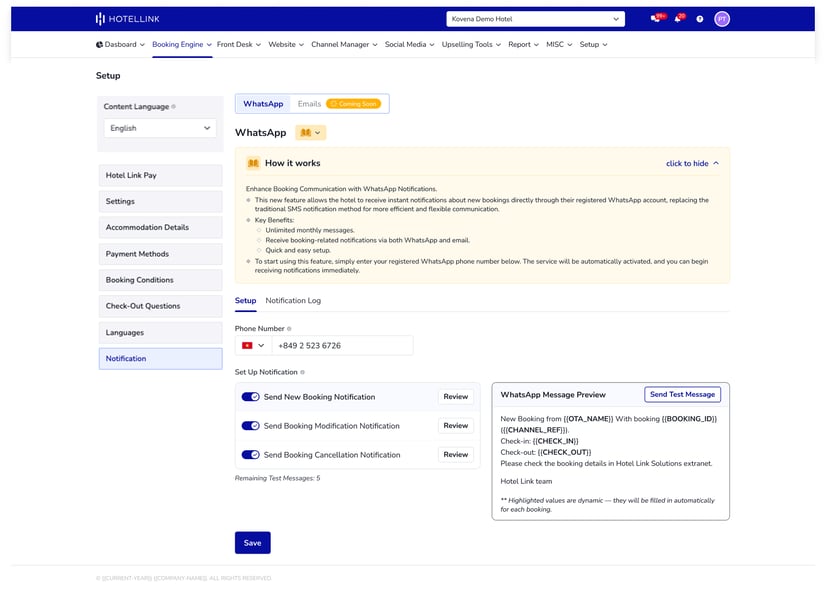The width and height of the screenshot is (826, 592).
Task: Click the Set Up Notification info icon
Action: [302, 372]
